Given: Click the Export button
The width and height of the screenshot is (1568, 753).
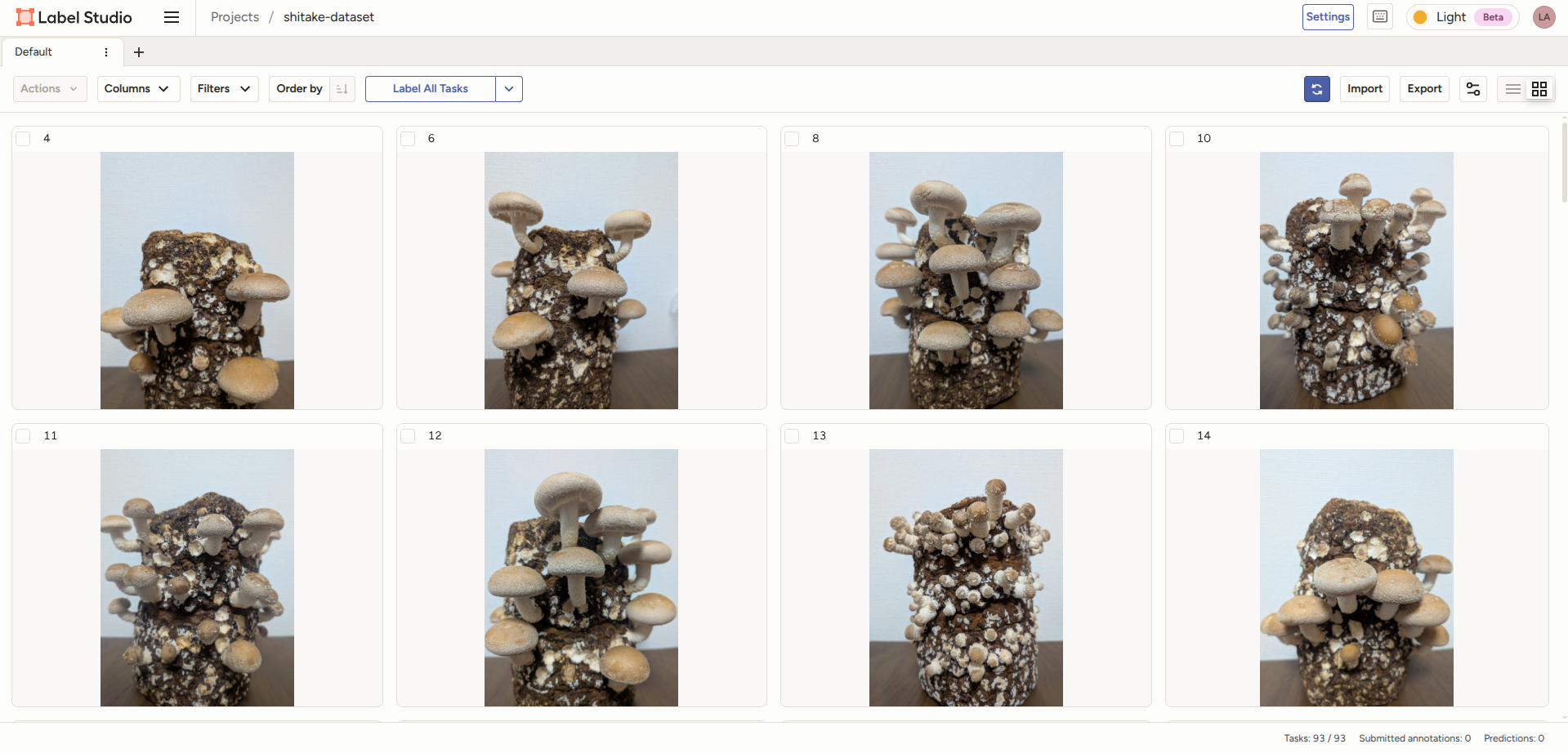Looking at the screenshot, I should [1424, 89].
